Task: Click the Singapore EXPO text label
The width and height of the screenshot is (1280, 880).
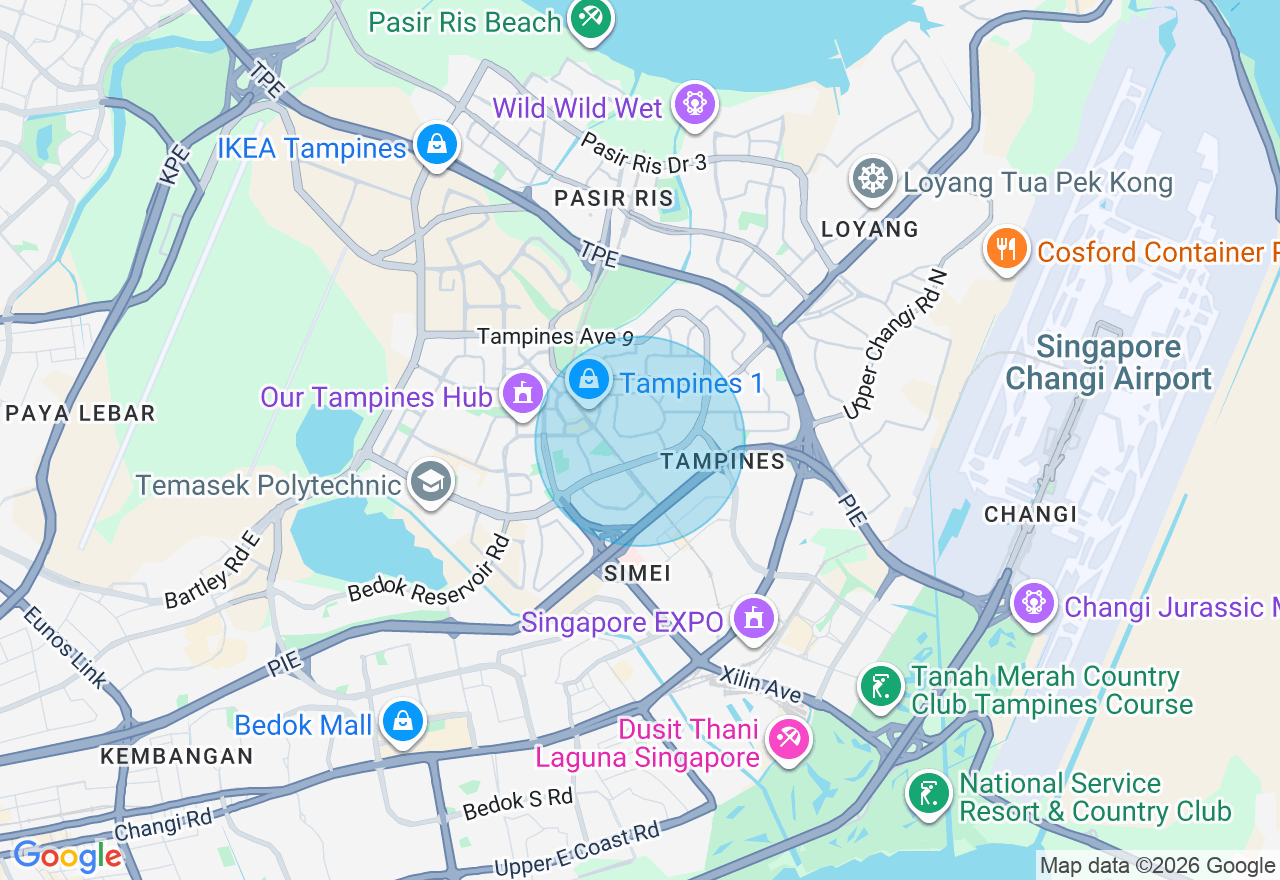Action: tap(622, 622)
